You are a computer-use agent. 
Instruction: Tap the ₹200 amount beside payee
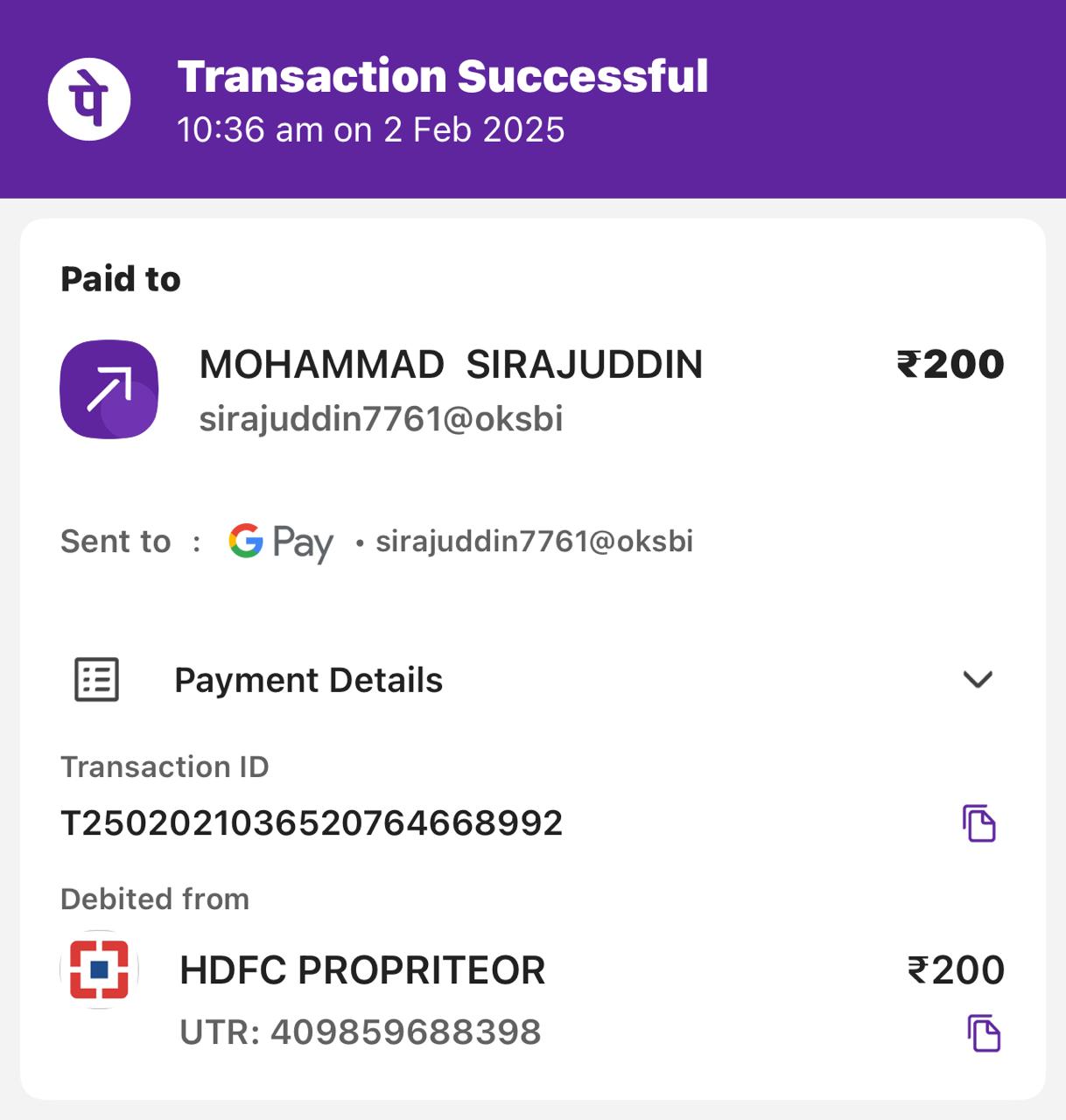(x=950, y=365)
